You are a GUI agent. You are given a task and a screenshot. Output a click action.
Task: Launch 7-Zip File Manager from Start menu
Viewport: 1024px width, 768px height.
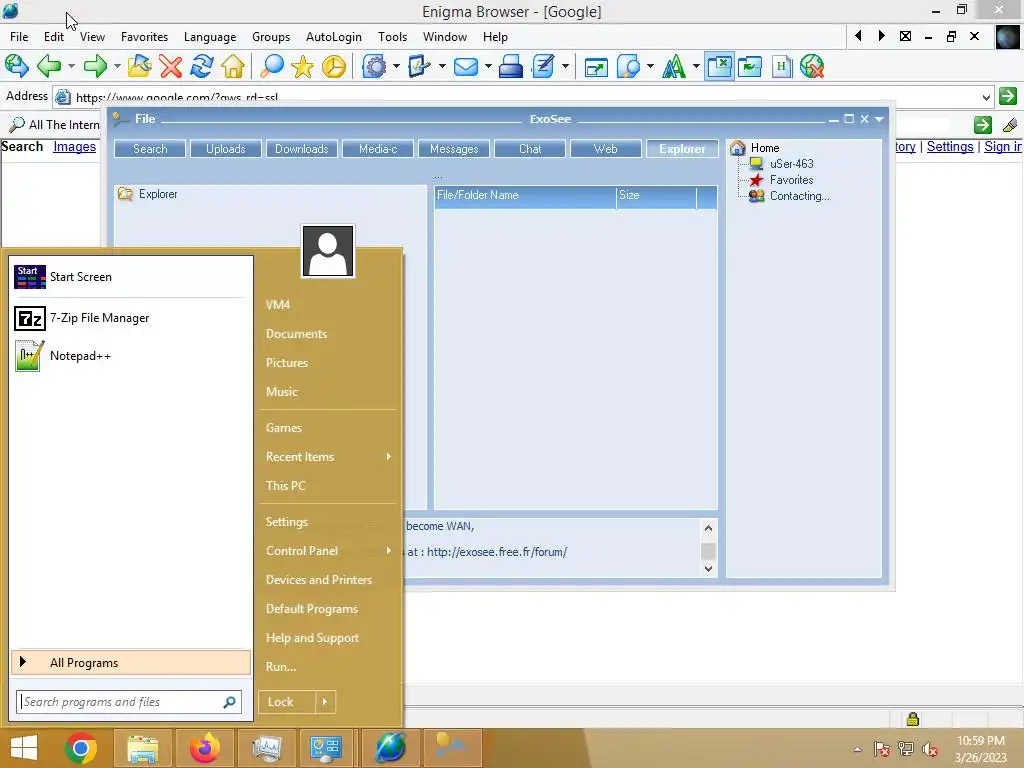[x=131, y=318]
